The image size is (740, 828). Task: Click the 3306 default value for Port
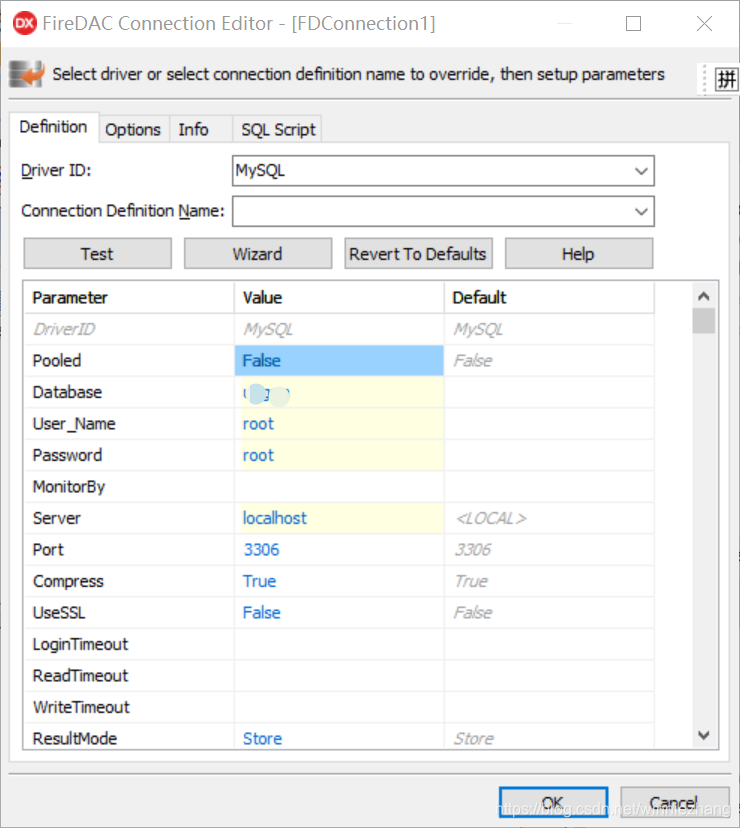[473, 550]
